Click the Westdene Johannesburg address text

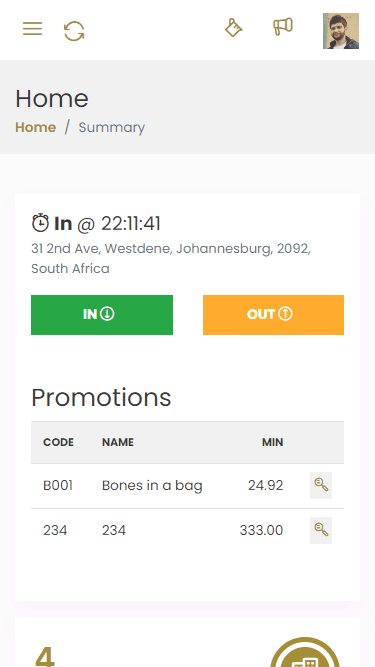[171, 258]
